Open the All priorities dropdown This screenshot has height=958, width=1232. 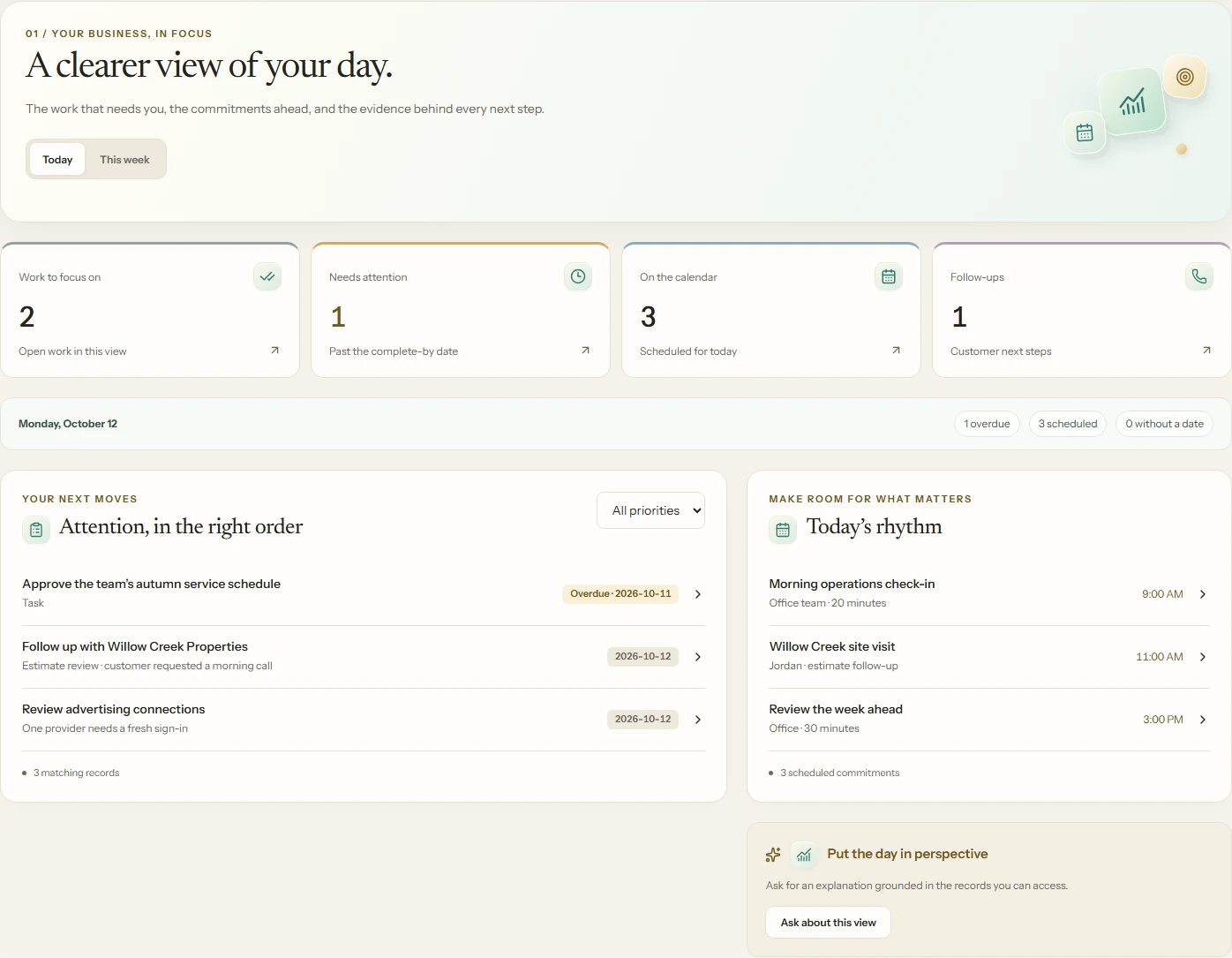[650, 510]
